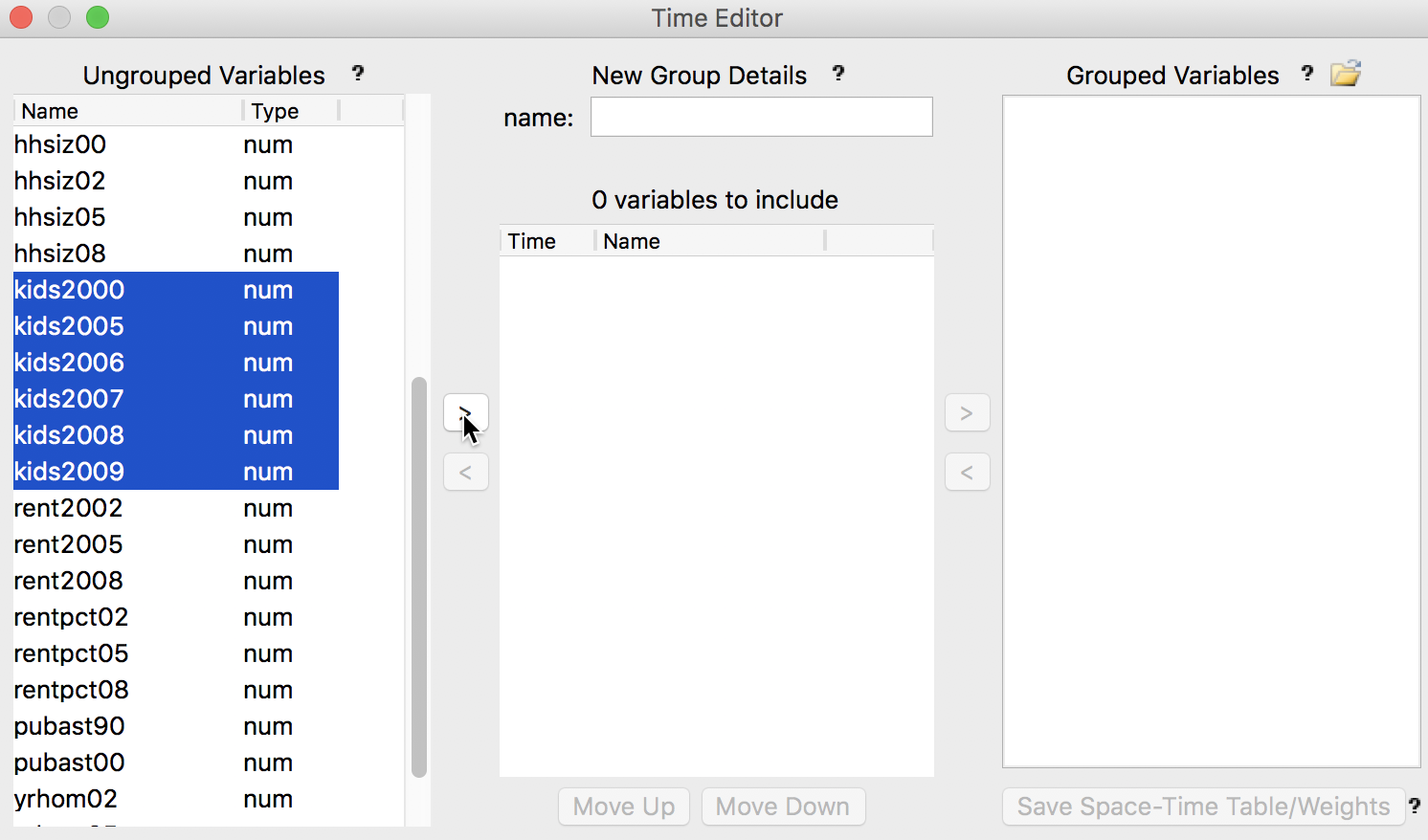The width and height of the screenshot is (1428, 840).
Task: Select the rent2008 variable row
Action: 176,581
